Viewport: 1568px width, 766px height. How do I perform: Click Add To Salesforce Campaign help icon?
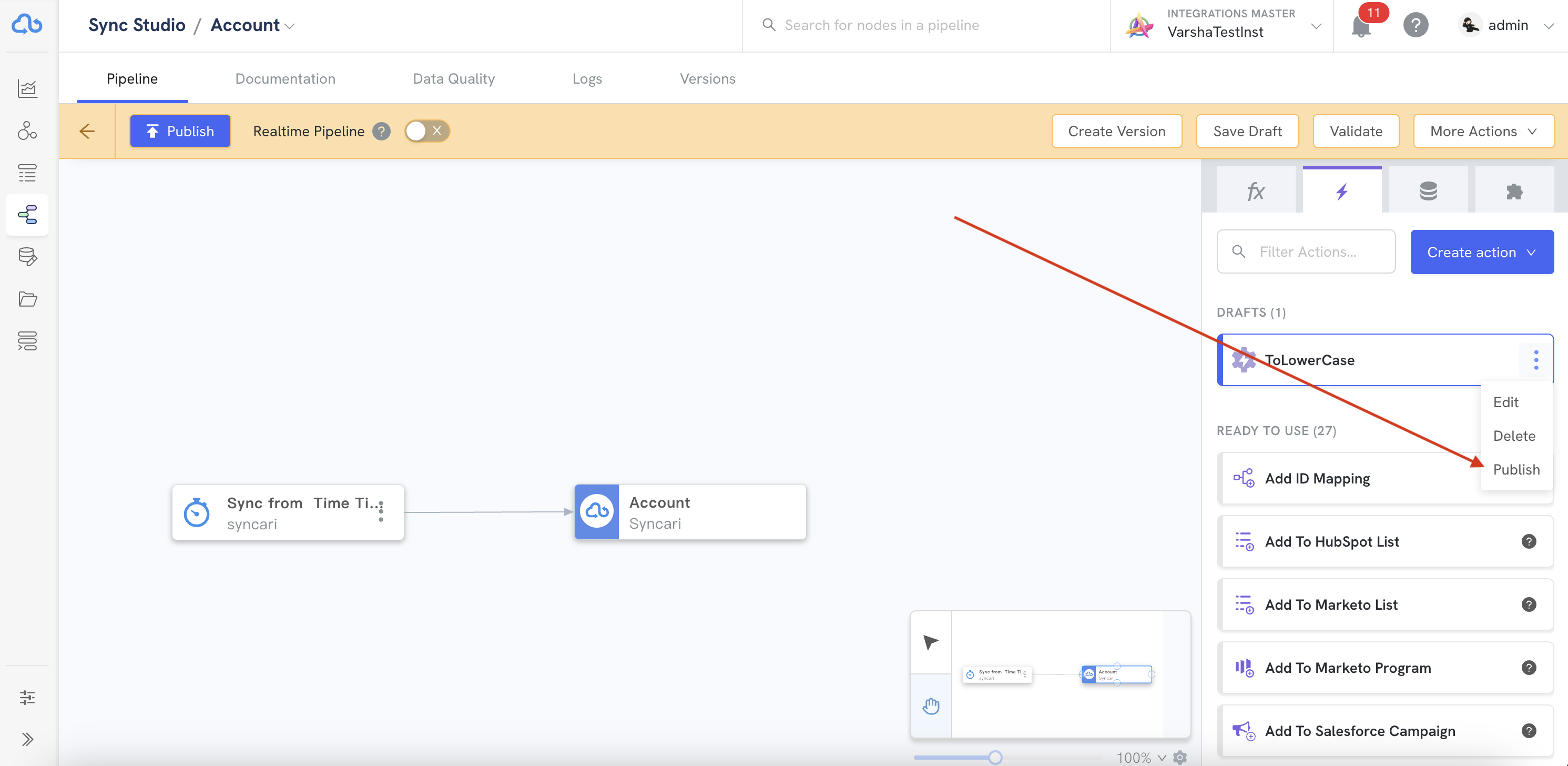1529,731
